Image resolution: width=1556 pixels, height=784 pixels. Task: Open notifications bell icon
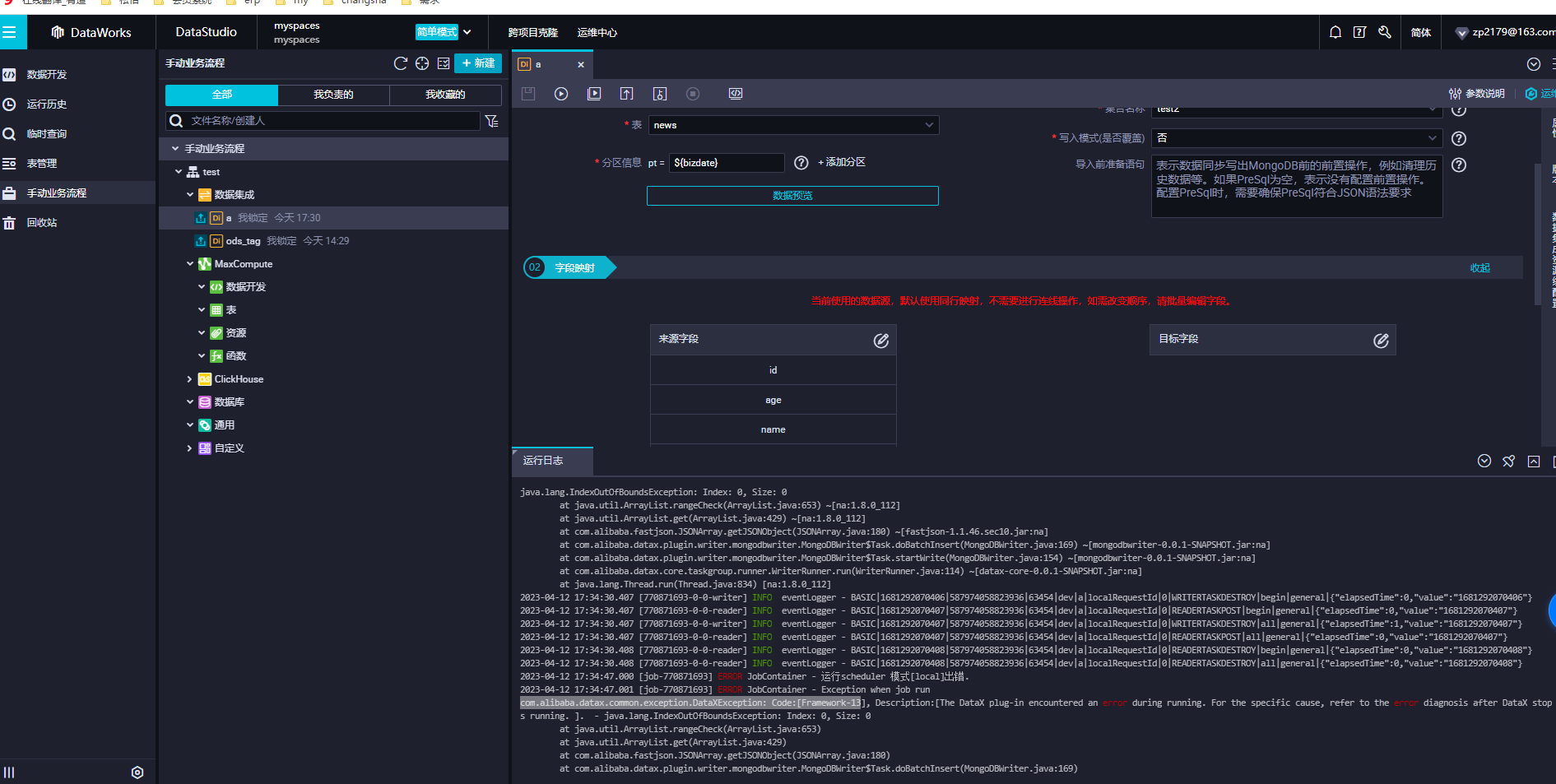[1335, 32]
